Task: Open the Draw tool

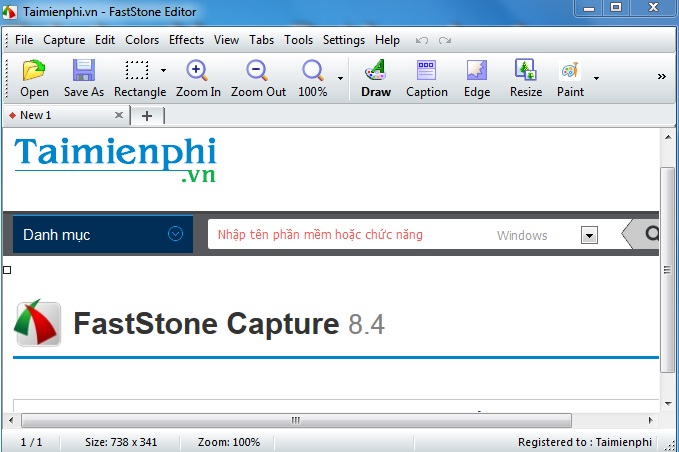Action: click(376, 78)
